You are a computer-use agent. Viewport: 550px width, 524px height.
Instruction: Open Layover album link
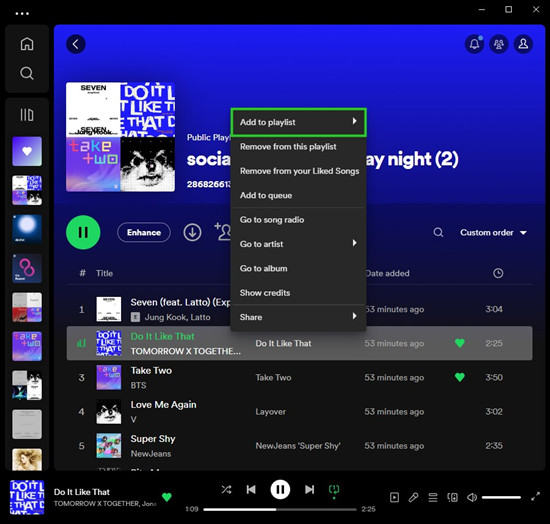click(270, 412)
